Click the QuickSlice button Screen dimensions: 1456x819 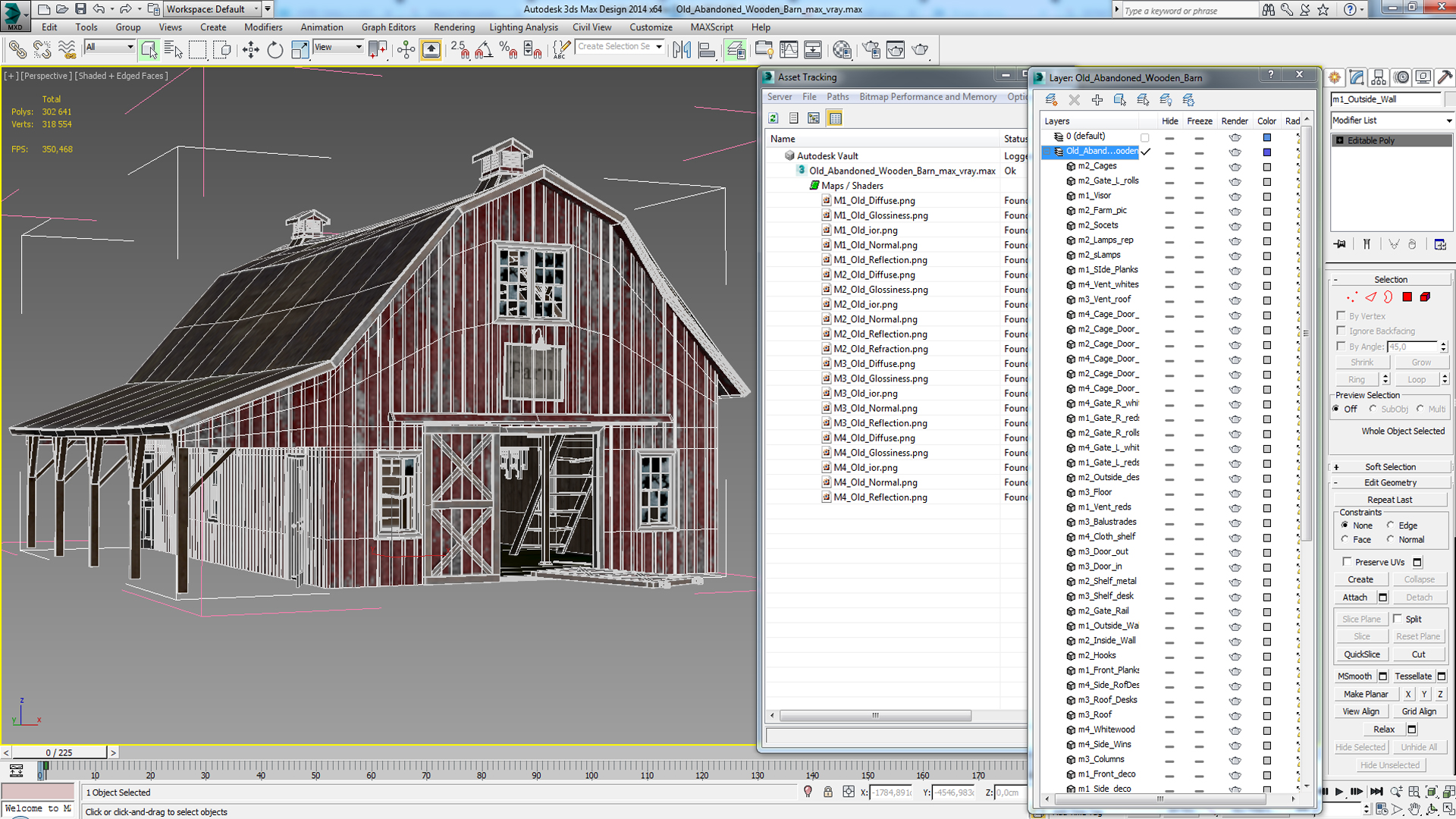click(1361, 654)
